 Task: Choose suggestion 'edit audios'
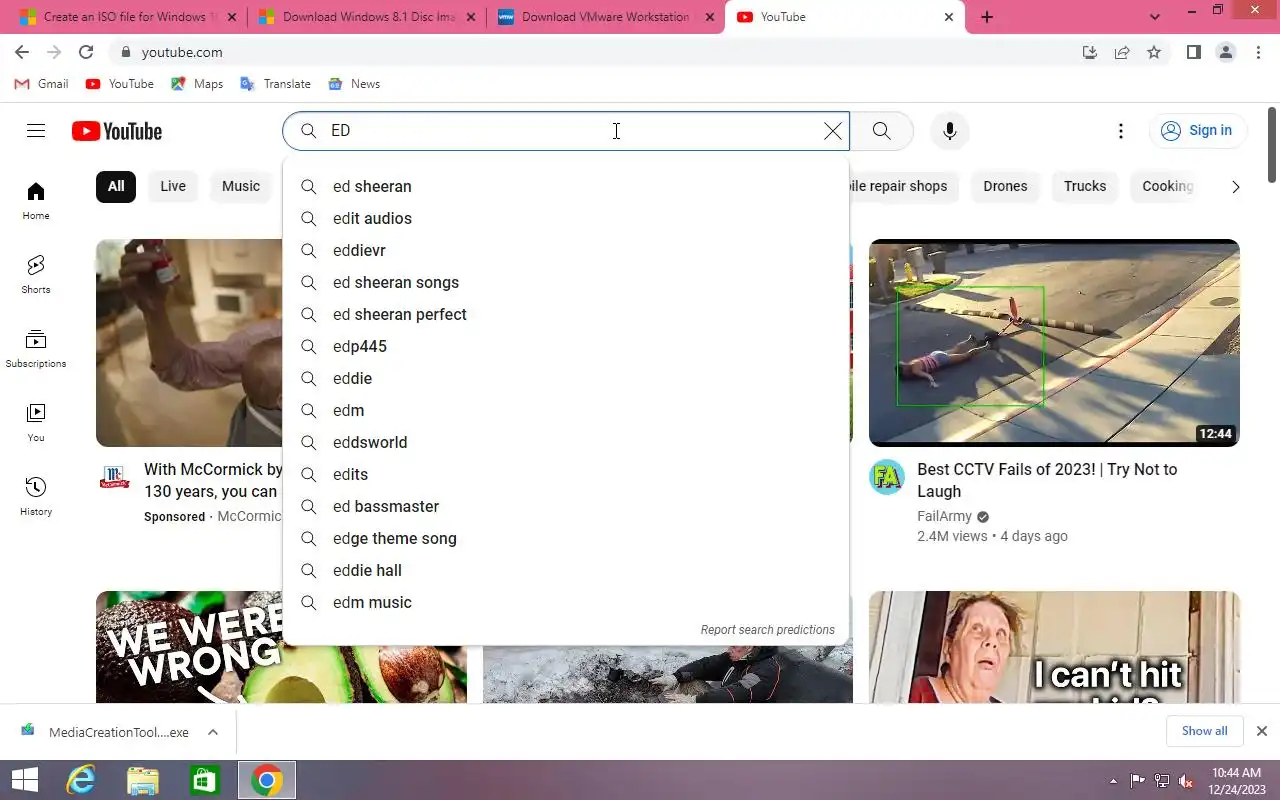point(566,218)
